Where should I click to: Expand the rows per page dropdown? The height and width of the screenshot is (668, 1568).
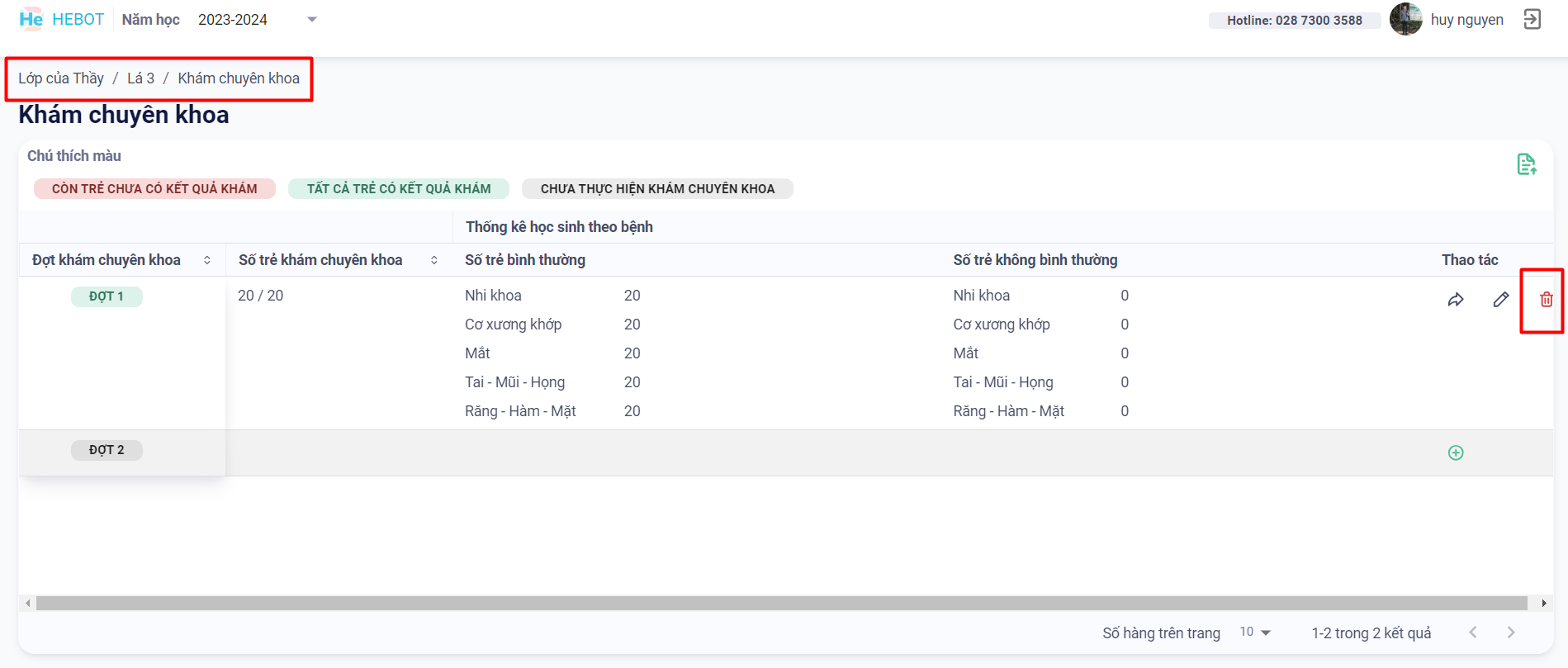click(1255, 632)
